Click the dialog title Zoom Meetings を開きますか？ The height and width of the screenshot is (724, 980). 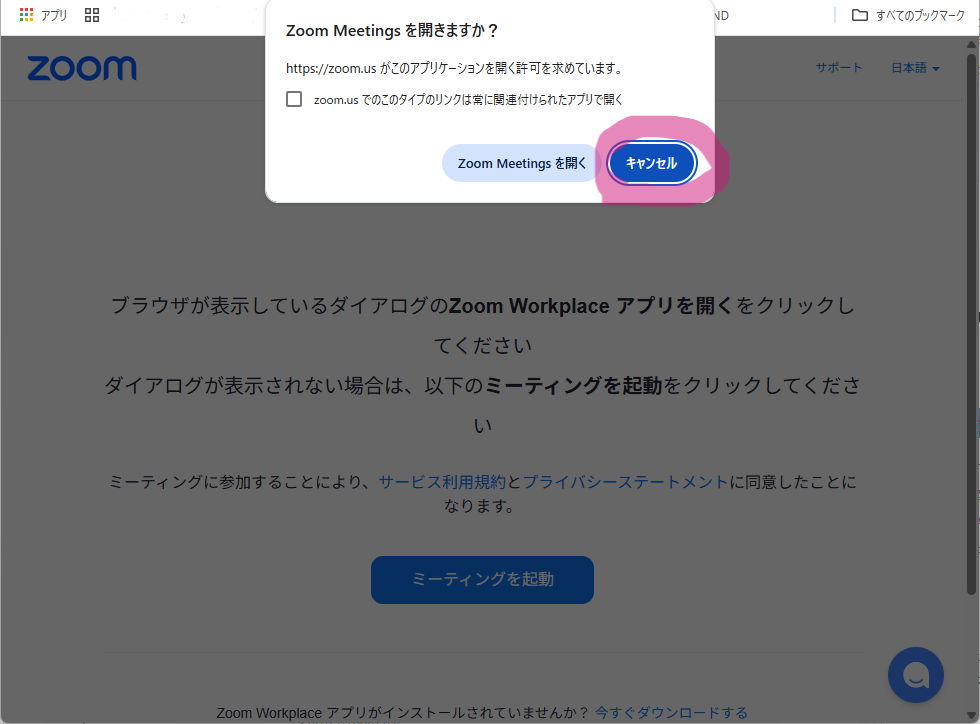[x=392, y=31]
